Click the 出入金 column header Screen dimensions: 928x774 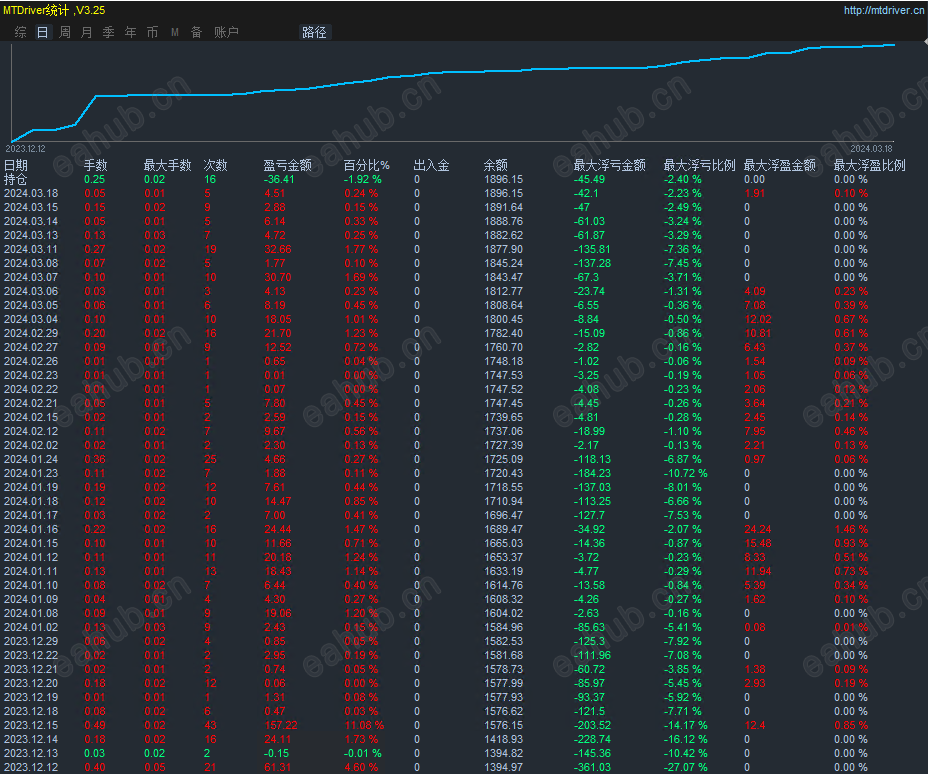431,165
